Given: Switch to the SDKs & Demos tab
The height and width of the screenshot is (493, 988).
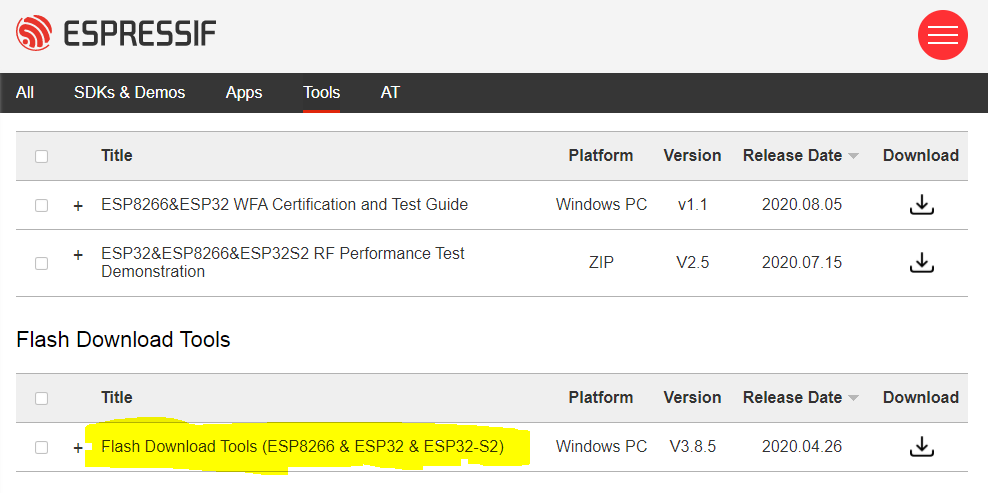Looking at the screenshot, I should tap(130, 93).
